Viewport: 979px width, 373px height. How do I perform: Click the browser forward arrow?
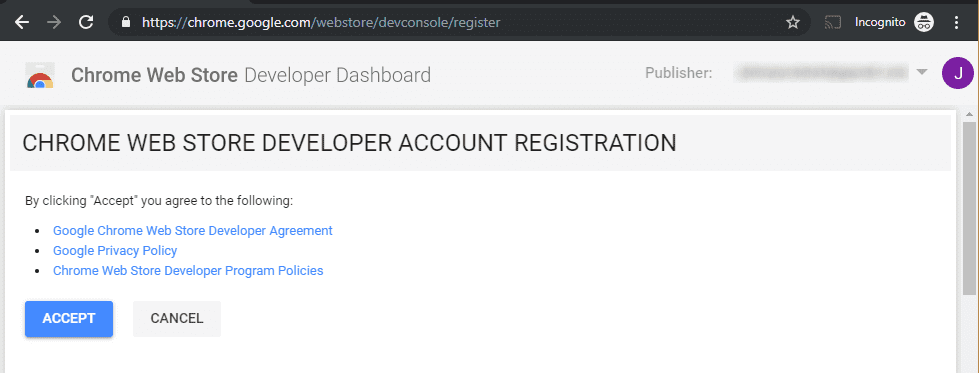point(54,22)
